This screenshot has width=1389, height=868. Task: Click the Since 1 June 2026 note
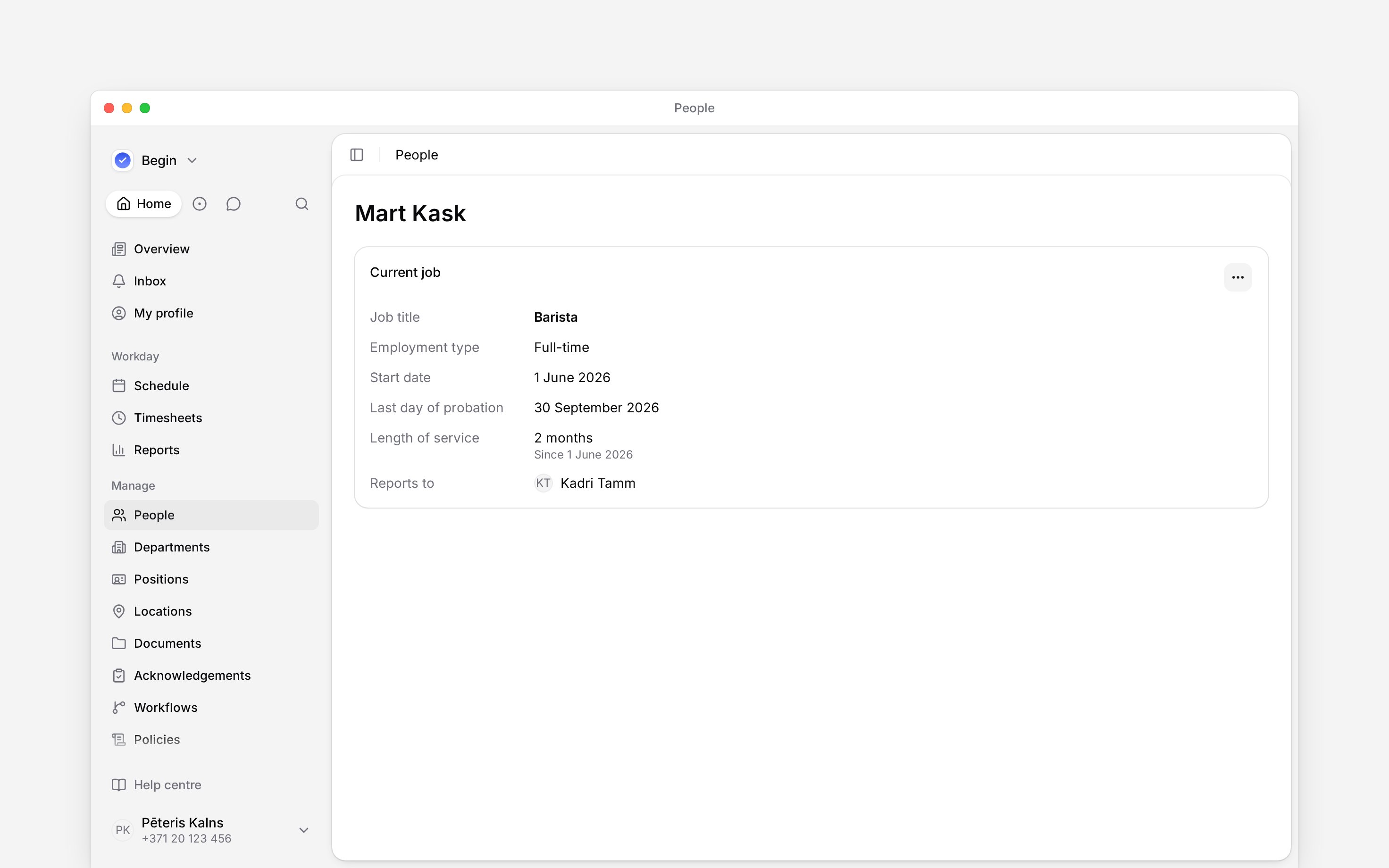583,455
